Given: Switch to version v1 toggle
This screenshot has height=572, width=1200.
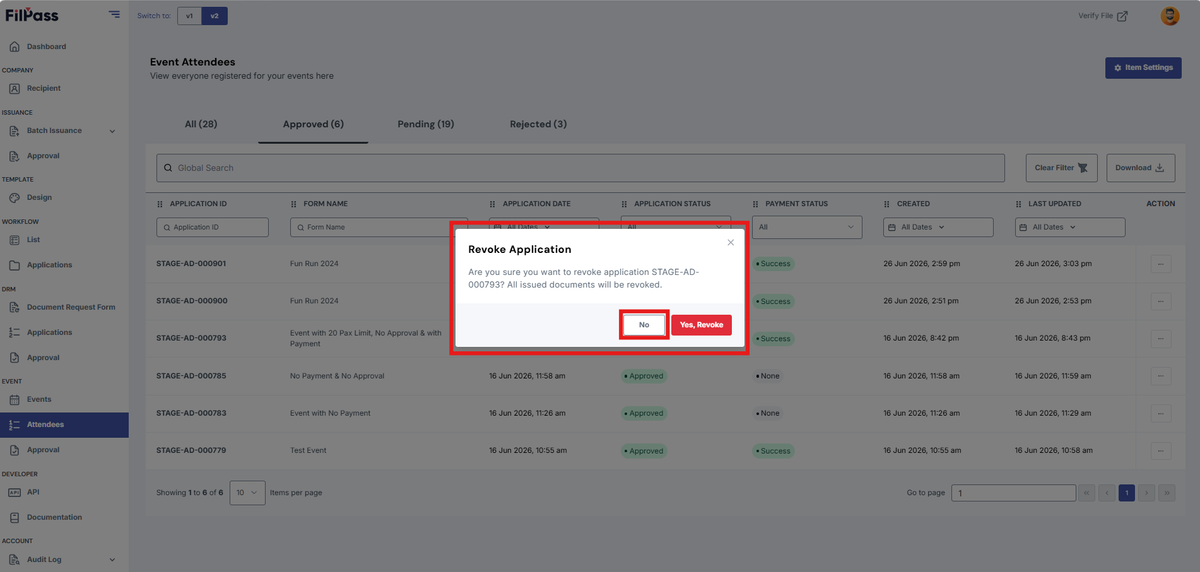Looking at the screenshot, I should [x=189, y=16].
